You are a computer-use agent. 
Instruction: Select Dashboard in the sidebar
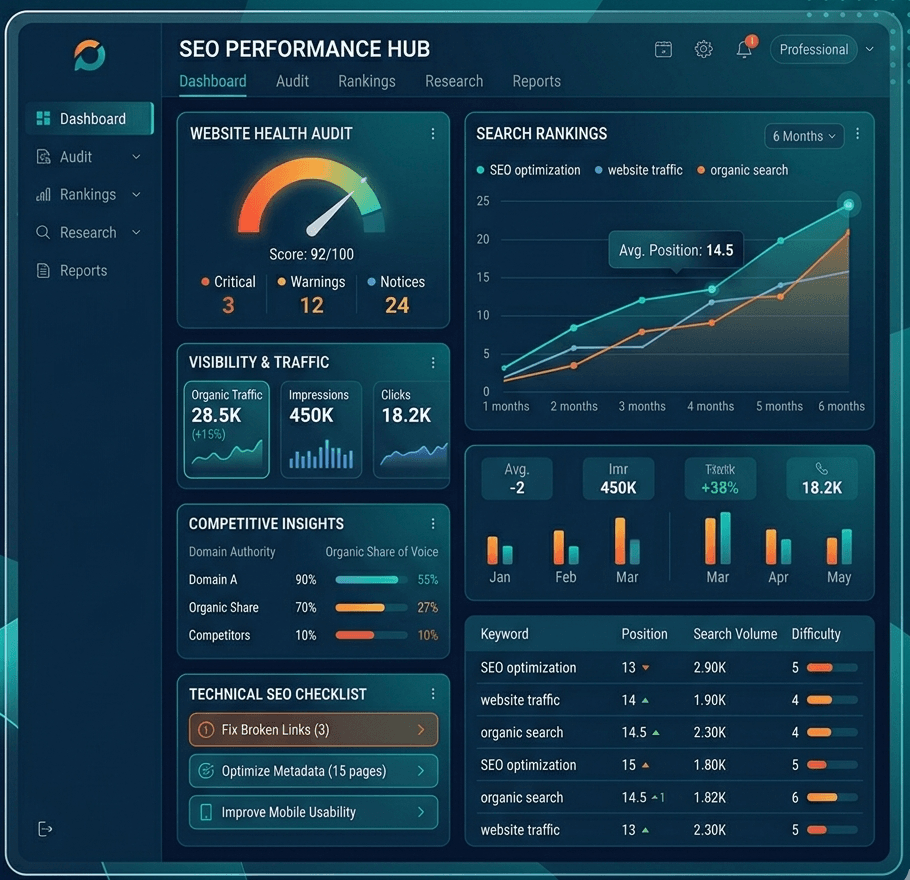[89, 118]
